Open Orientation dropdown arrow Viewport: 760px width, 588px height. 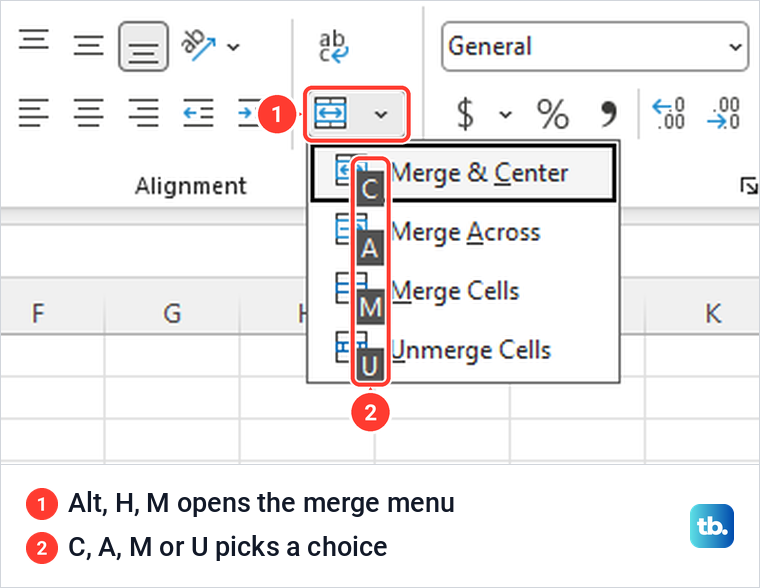(x=234, y=47)
